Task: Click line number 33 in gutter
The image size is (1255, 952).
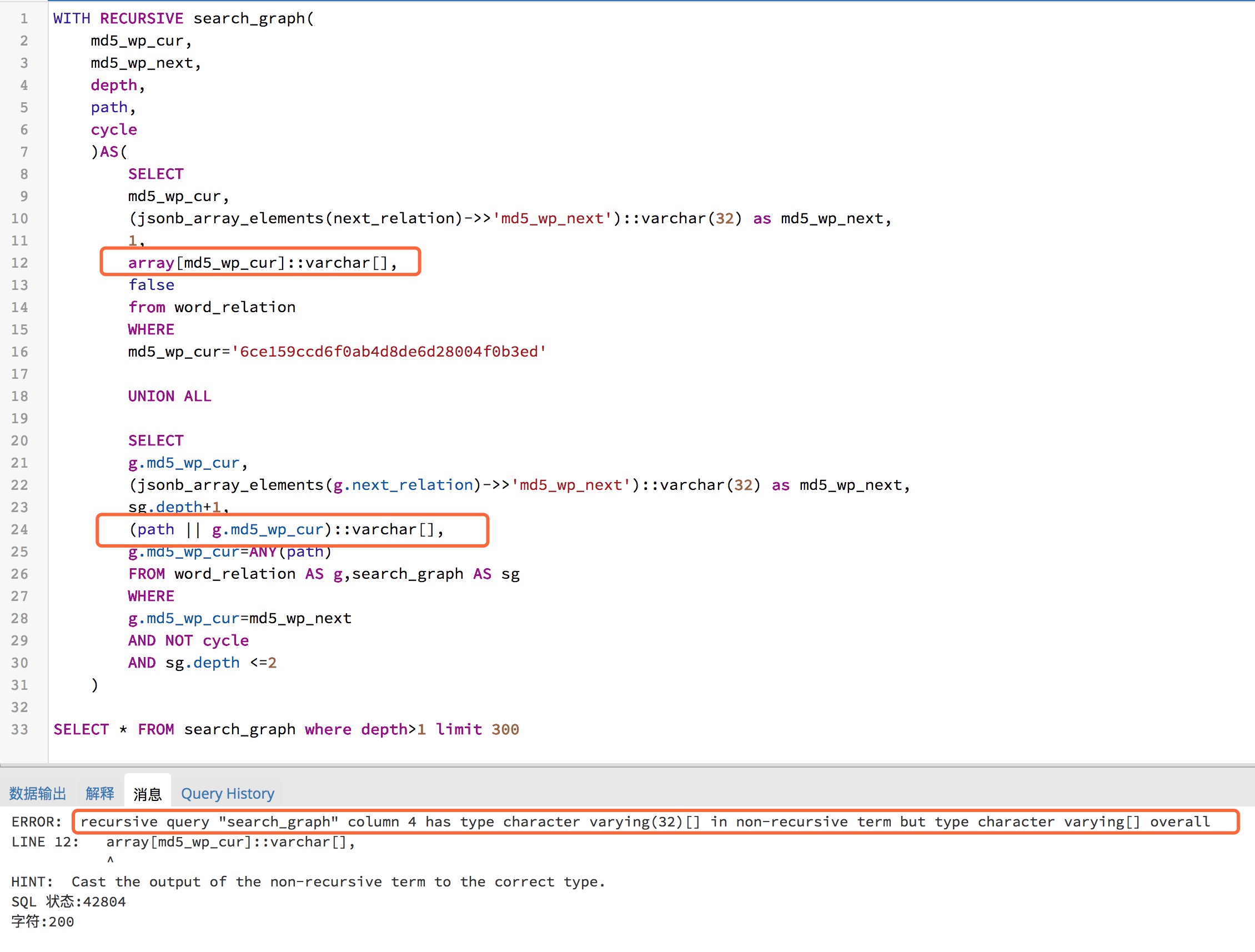Action: click(19, 729)
